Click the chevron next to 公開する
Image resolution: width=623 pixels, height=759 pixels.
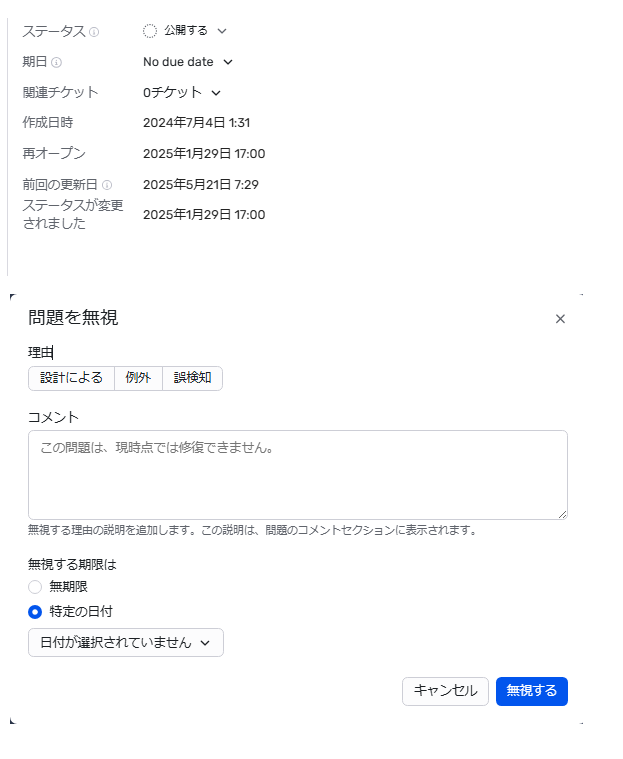[221, 31]
